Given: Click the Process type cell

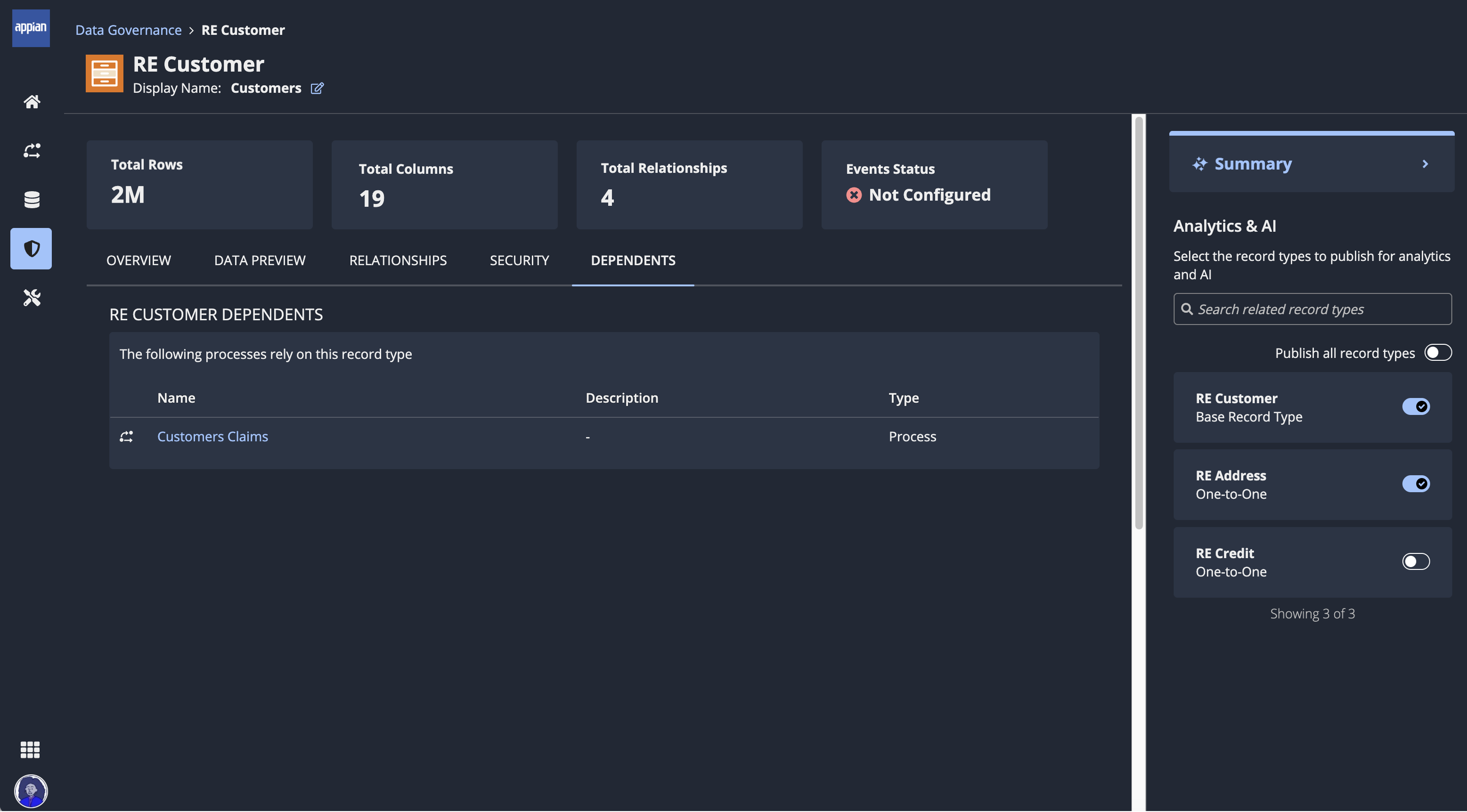Looking at the screenshot, I should pyautogui.click(x=913, y=436).
